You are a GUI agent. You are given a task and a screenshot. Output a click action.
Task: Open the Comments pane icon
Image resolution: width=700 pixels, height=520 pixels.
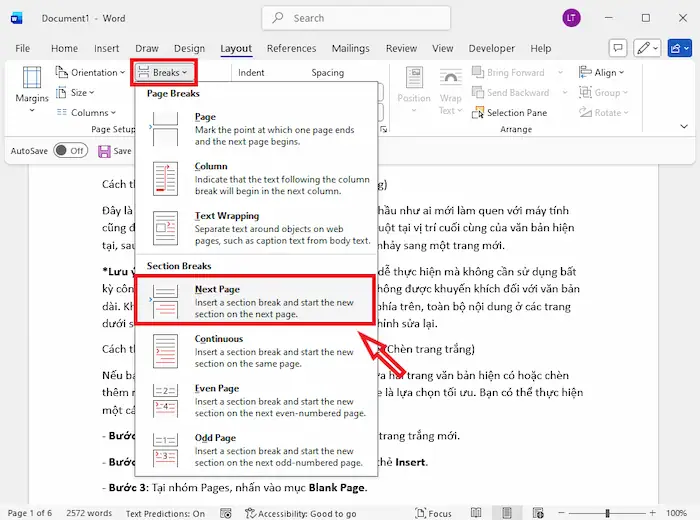(x=619, y=48)
